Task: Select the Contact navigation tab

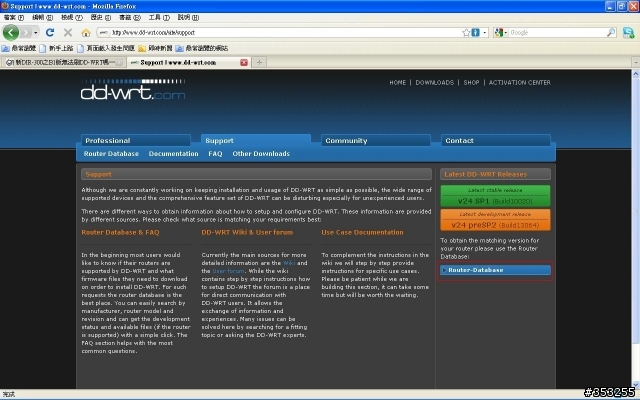Action: click(496, 140)
